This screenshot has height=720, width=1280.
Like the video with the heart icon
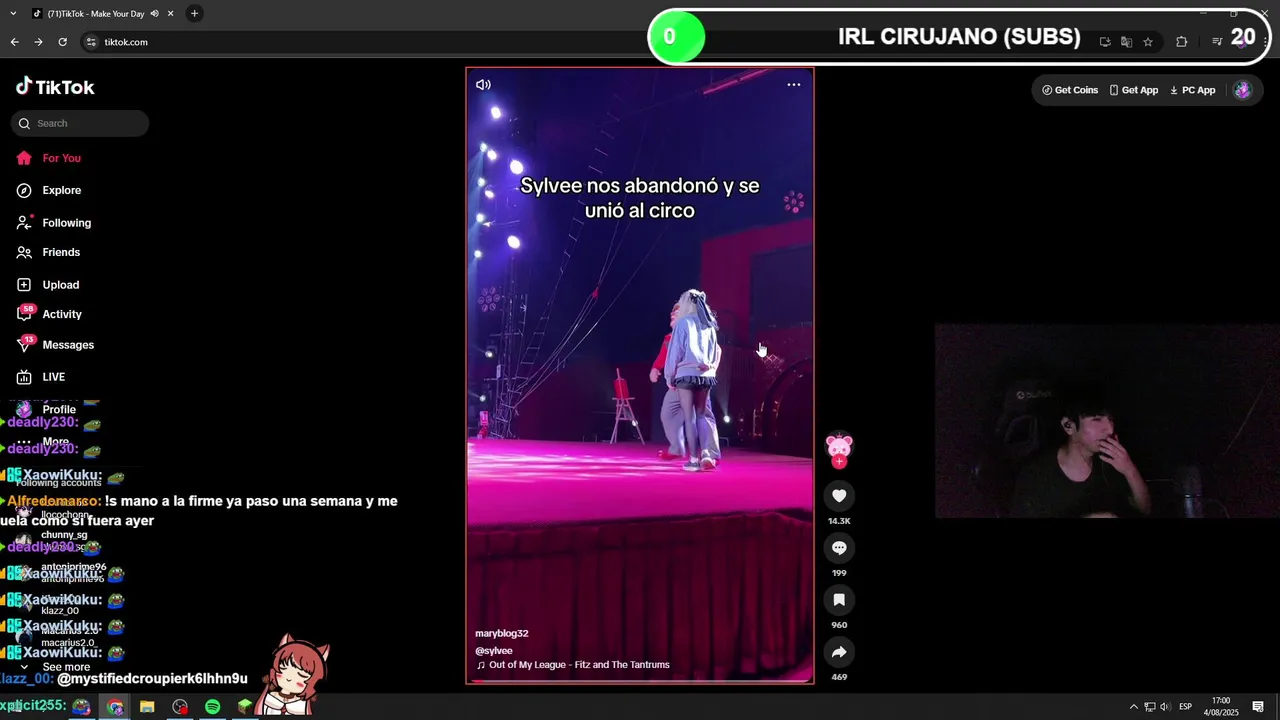tap(839, 496)
